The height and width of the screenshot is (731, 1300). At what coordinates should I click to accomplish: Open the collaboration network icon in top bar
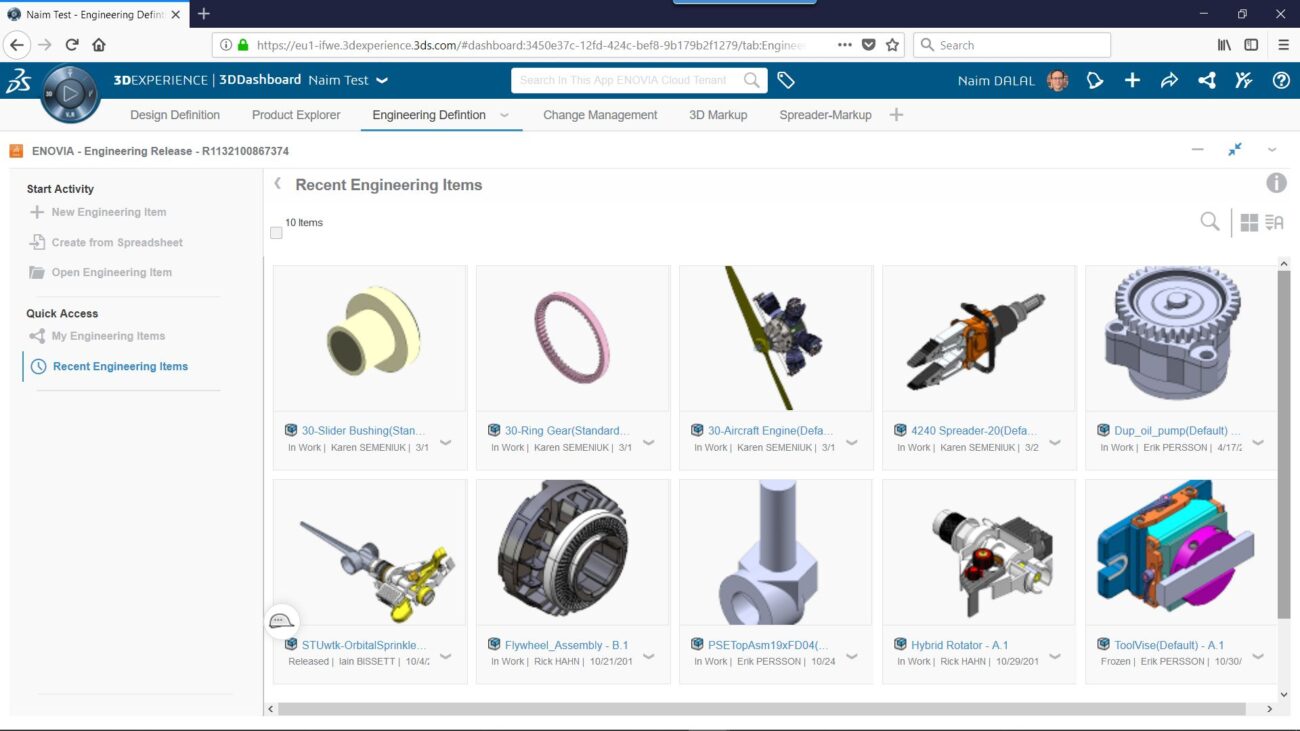[1207, 81]
